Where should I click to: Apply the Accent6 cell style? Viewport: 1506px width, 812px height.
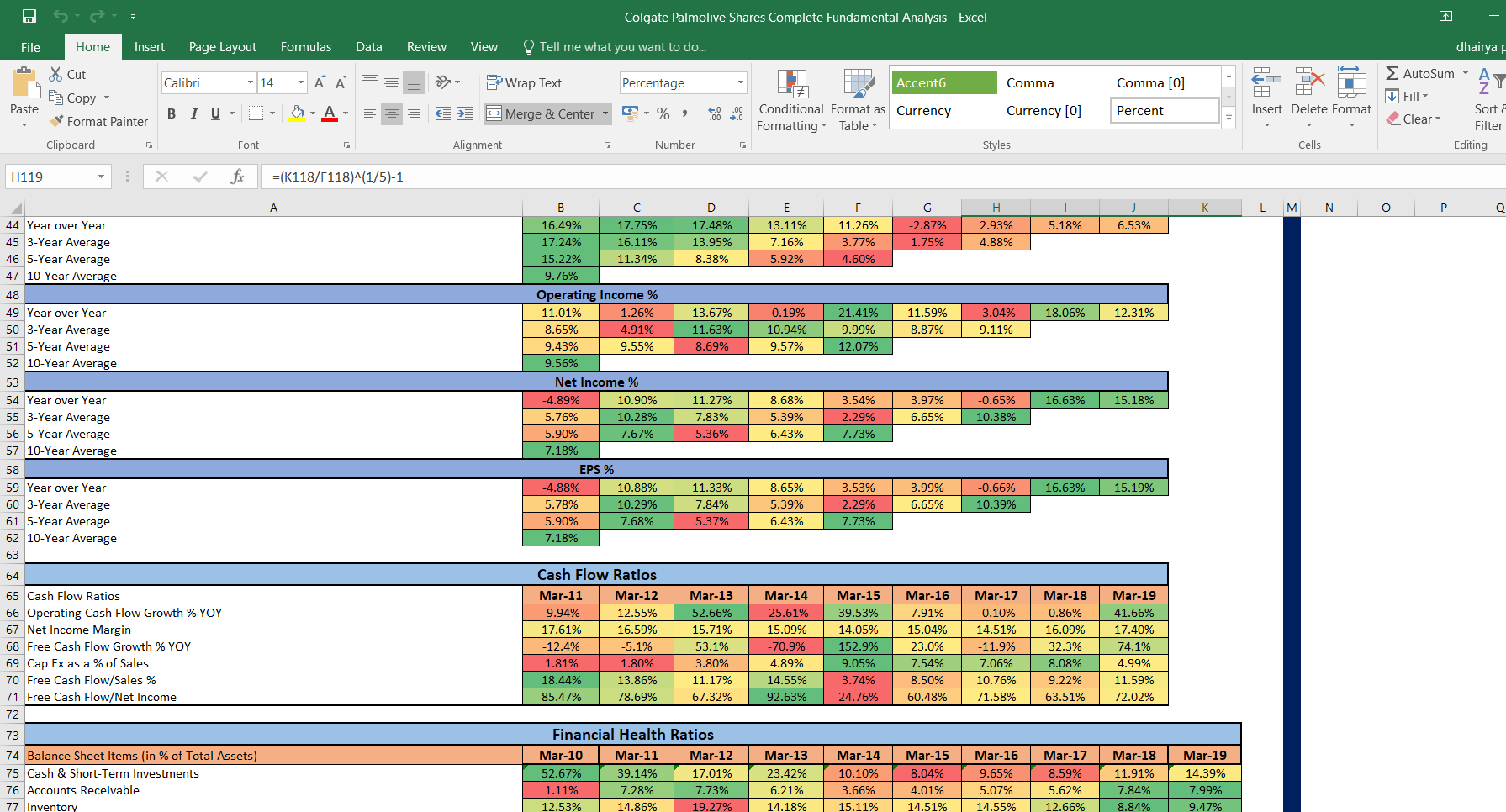coord(943,82)
